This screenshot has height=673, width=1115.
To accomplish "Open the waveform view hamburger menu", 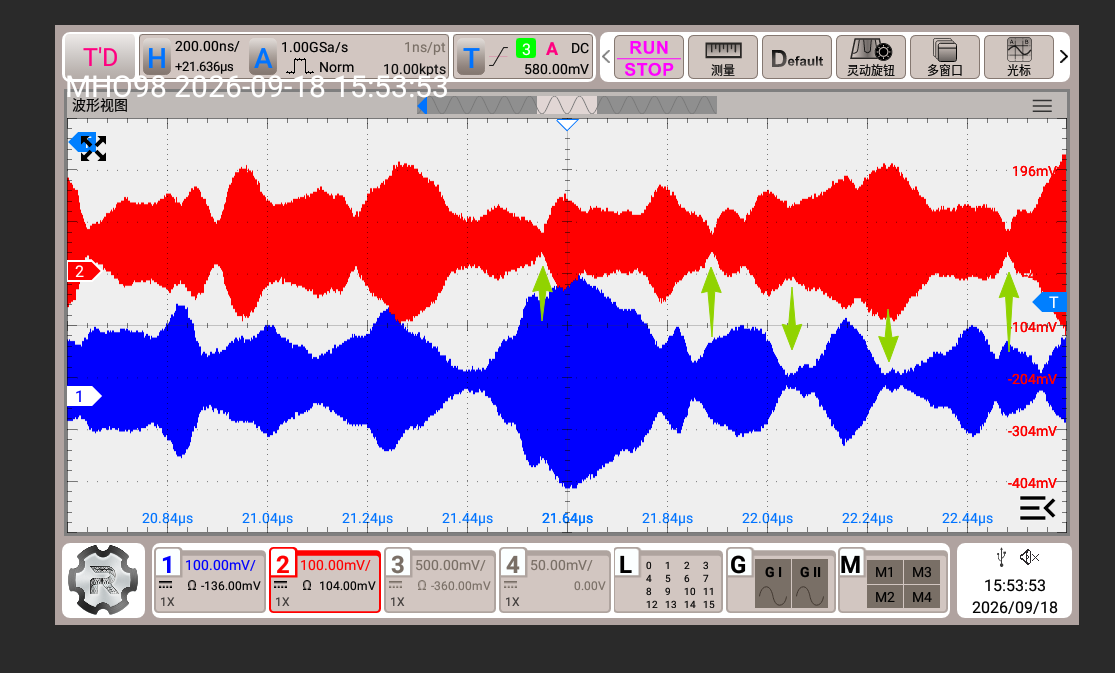I will coord(1042,106).
